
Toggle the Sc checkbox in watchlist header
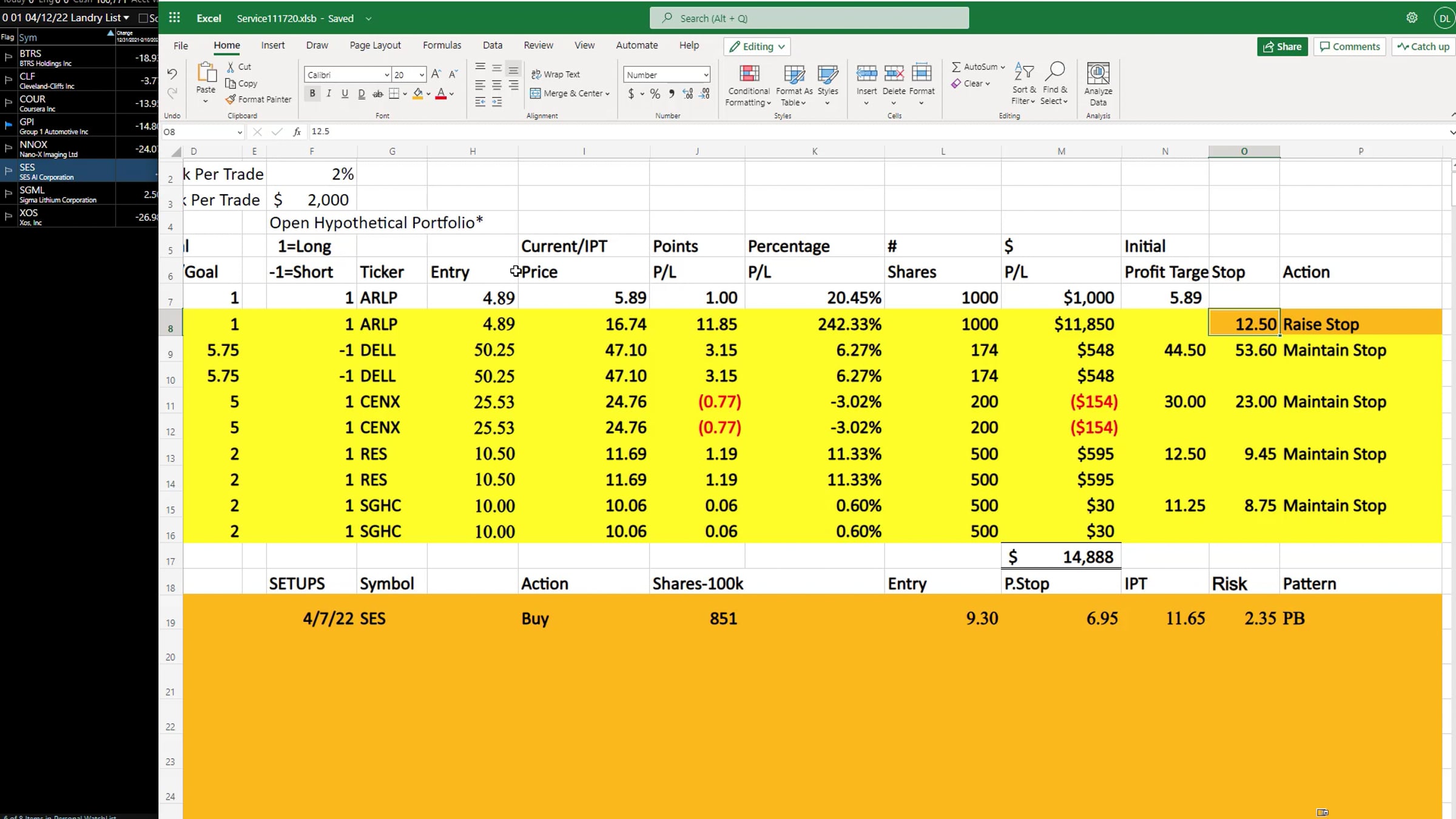pos(144,18)
